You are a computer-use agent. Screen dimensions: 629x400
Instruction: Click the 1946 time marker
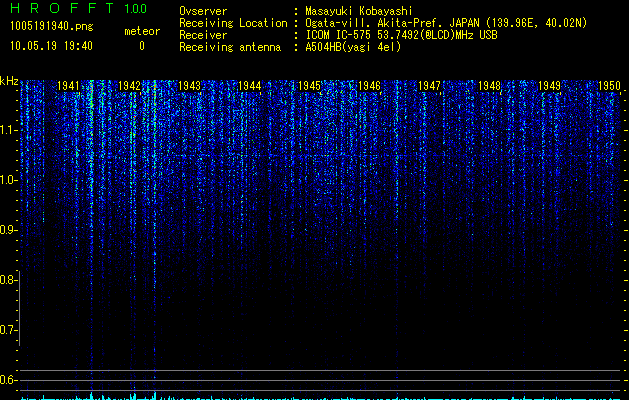click(369, 86)
